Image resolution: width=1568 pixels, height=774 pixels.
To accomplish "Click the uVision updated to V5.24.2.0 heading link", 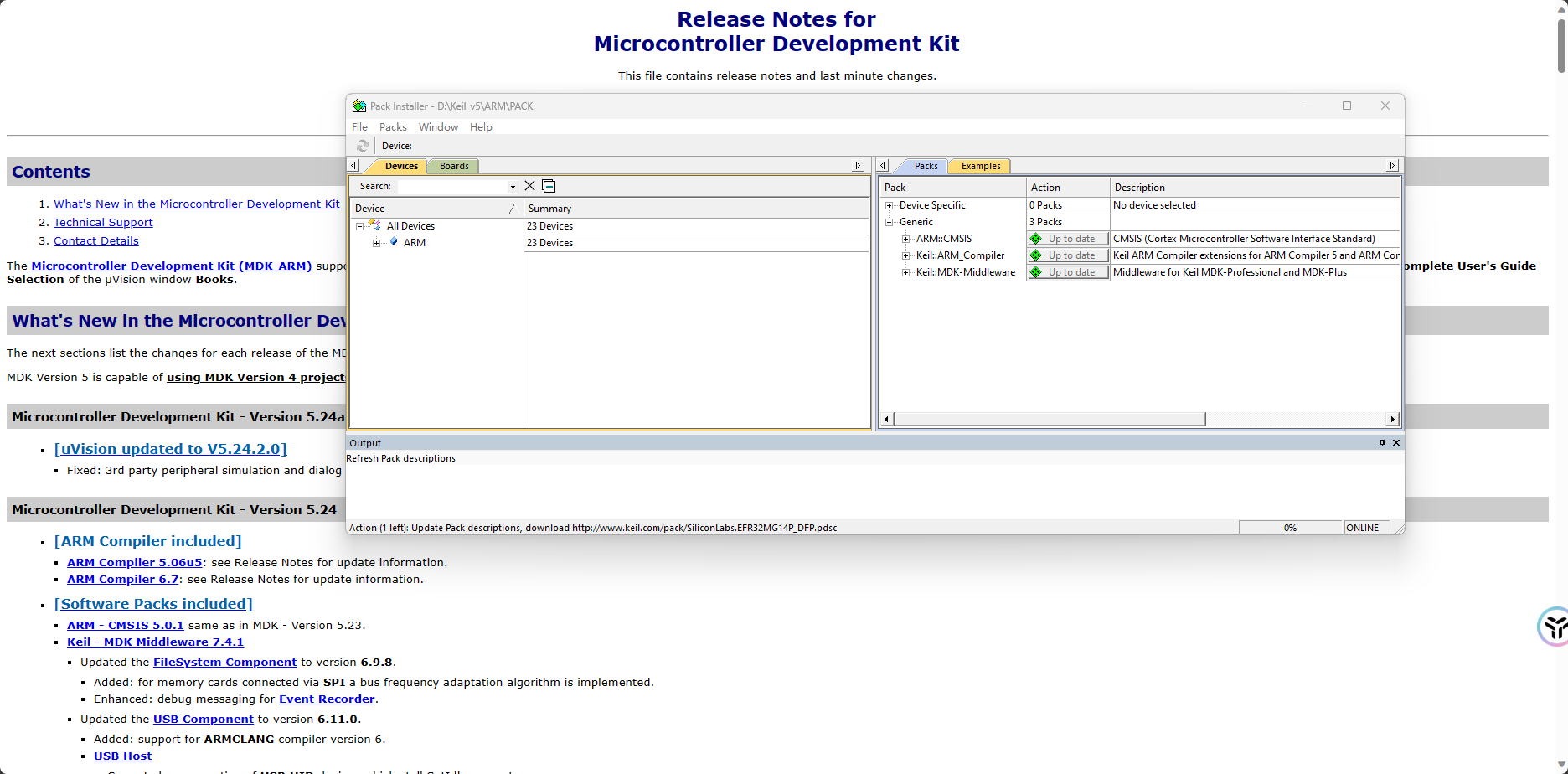I will tap(171, 449).
